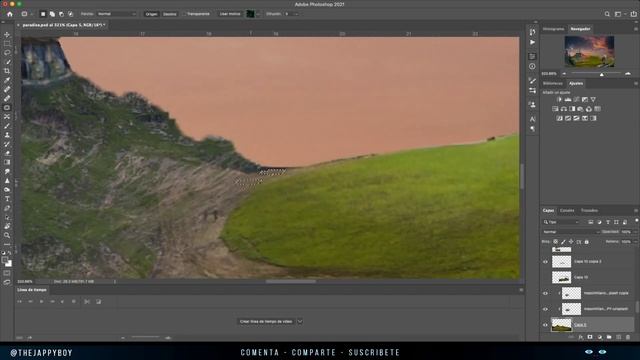This screenshot has width=640, height=360.
Task: Hide the Capa 10 copia 3 layer
Action: point(545,262)
